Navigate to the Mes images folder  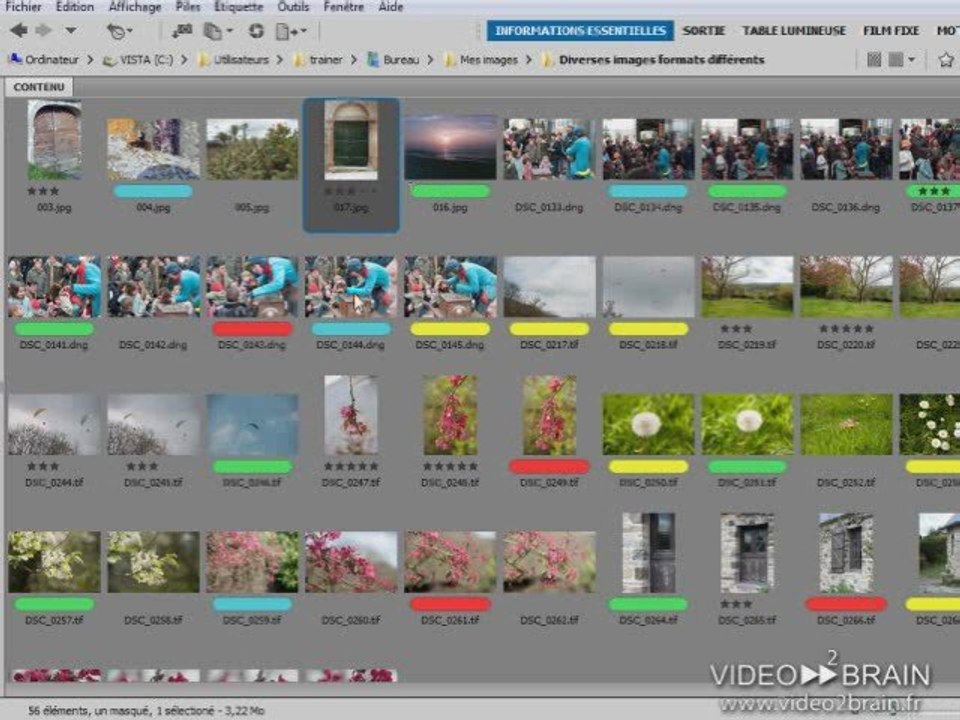tap(489, 60)
